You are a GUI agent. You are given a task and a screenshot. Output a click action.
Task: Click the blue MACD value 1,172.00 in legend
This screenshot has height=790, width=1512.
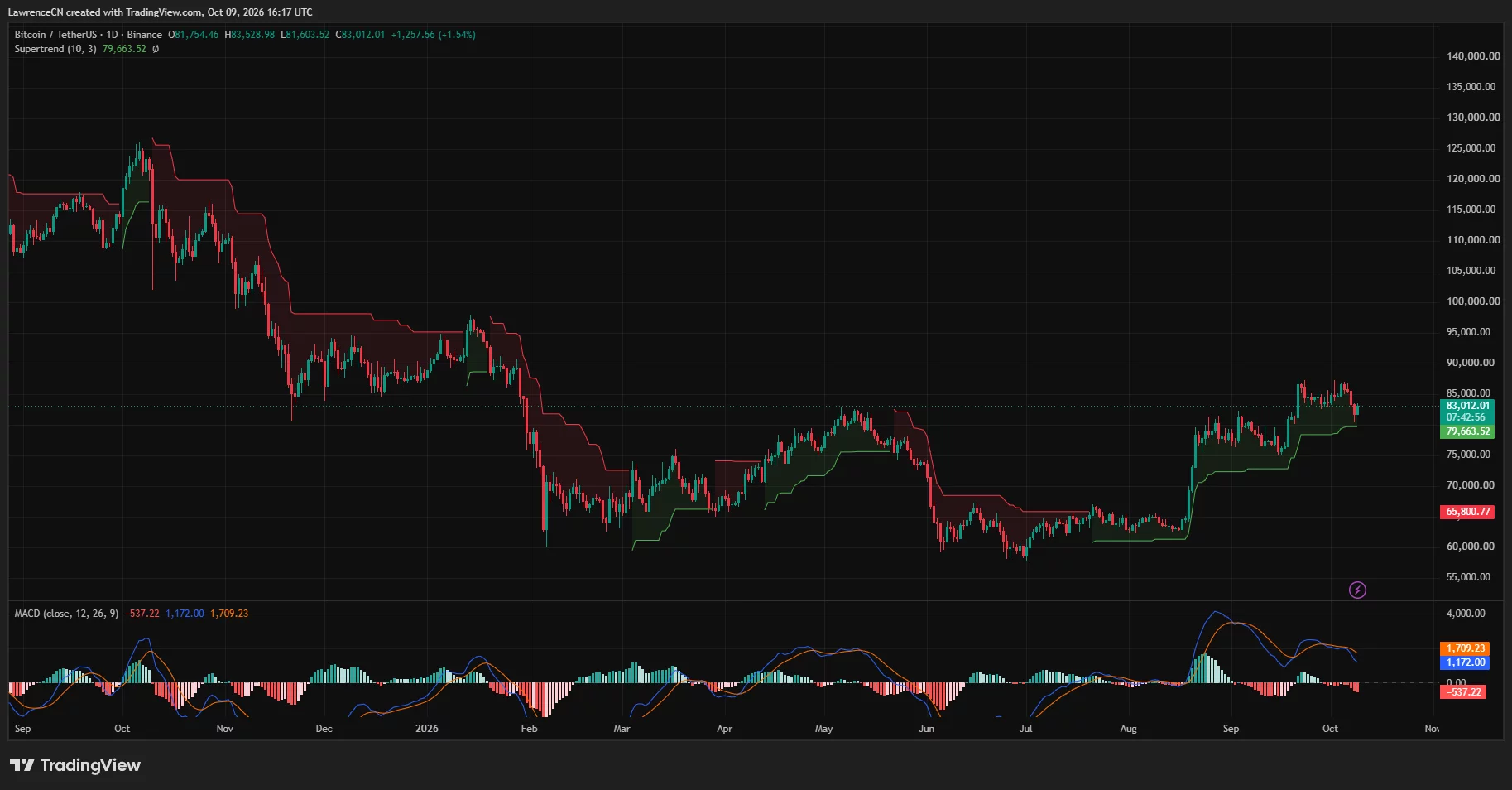click(185, 614)
